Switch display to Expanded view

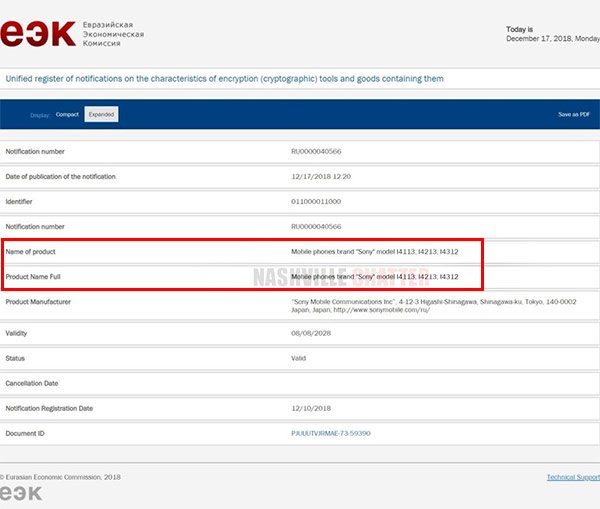click(x=101, y=114)
